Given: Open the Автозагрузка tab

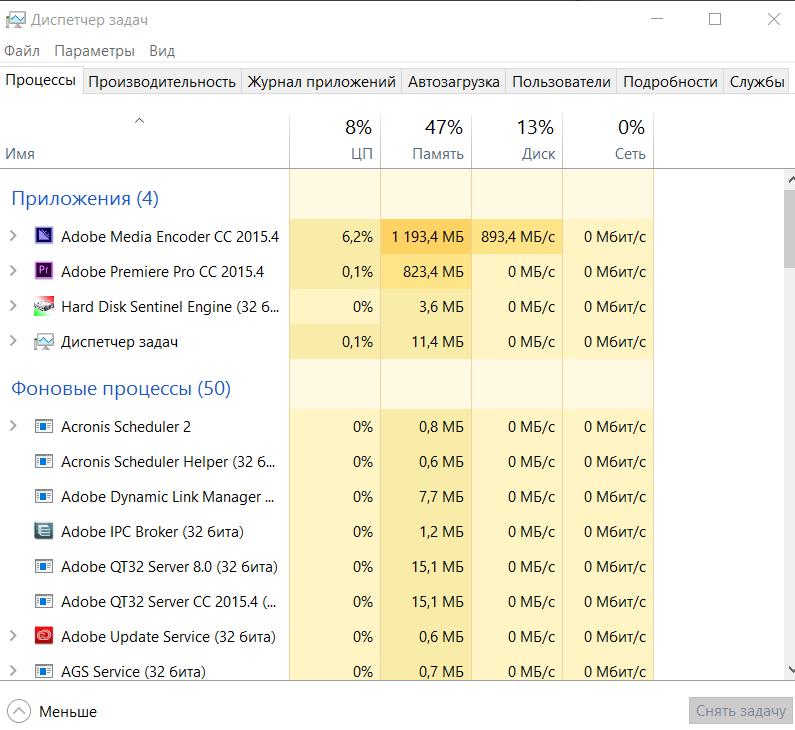Looking at the screenshot, I should pos(454,82).
